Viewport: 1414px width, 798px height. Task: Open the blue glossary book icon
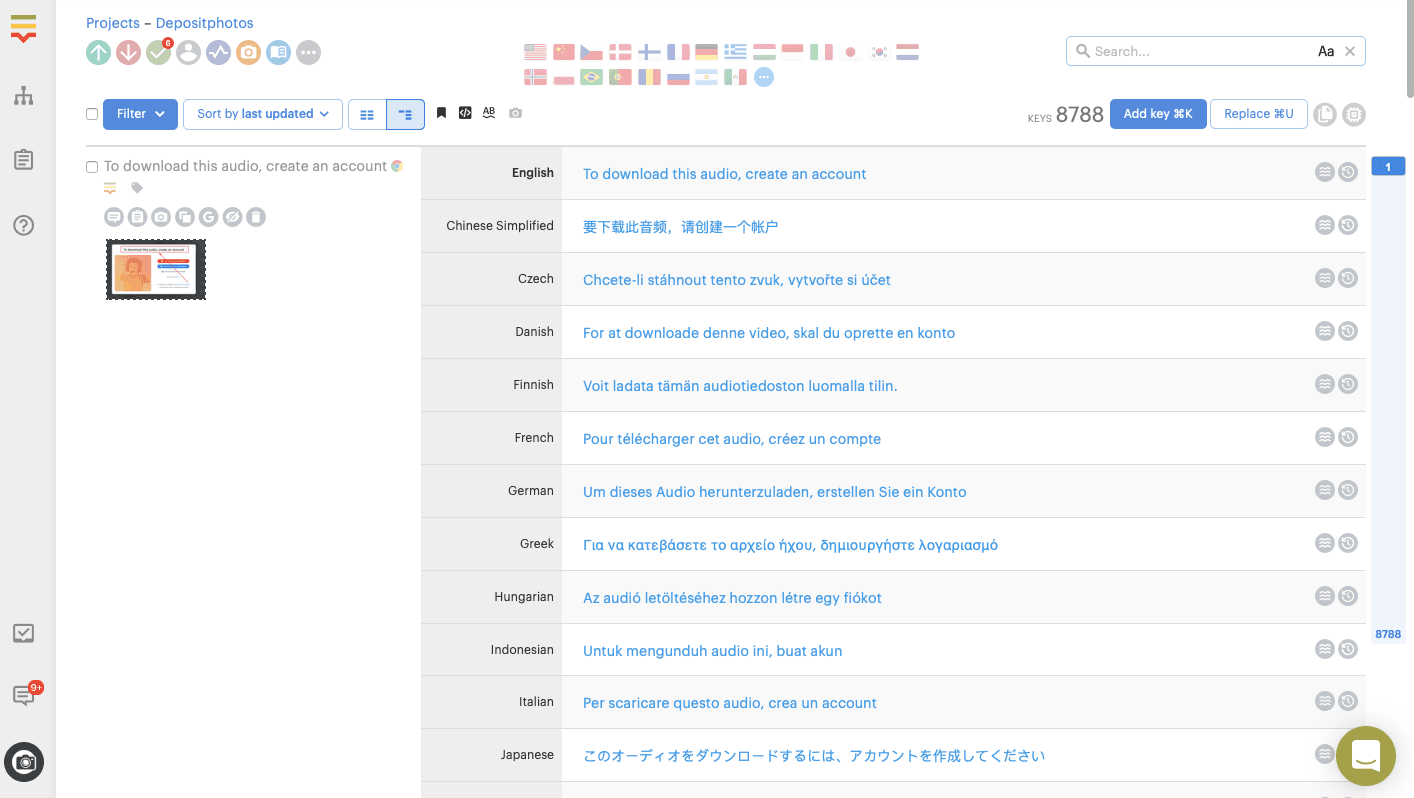click(279, 52)
